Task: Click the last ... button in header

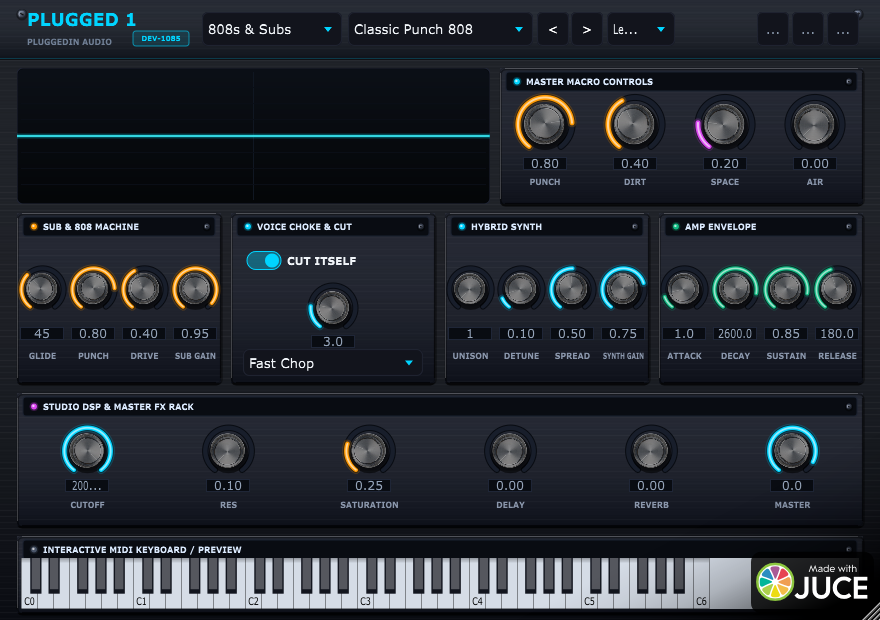Action: (x=842, y=29)
